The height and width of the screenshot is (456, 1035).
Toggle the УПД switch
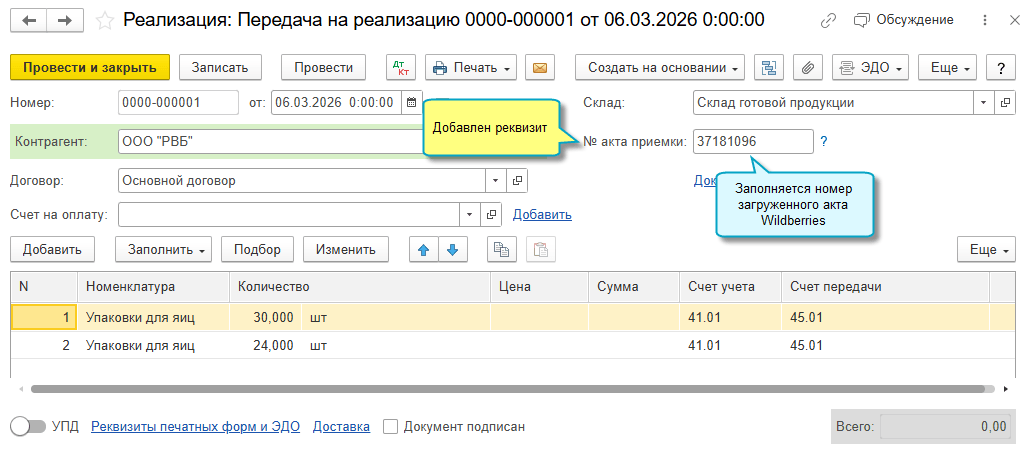[28, 427]
